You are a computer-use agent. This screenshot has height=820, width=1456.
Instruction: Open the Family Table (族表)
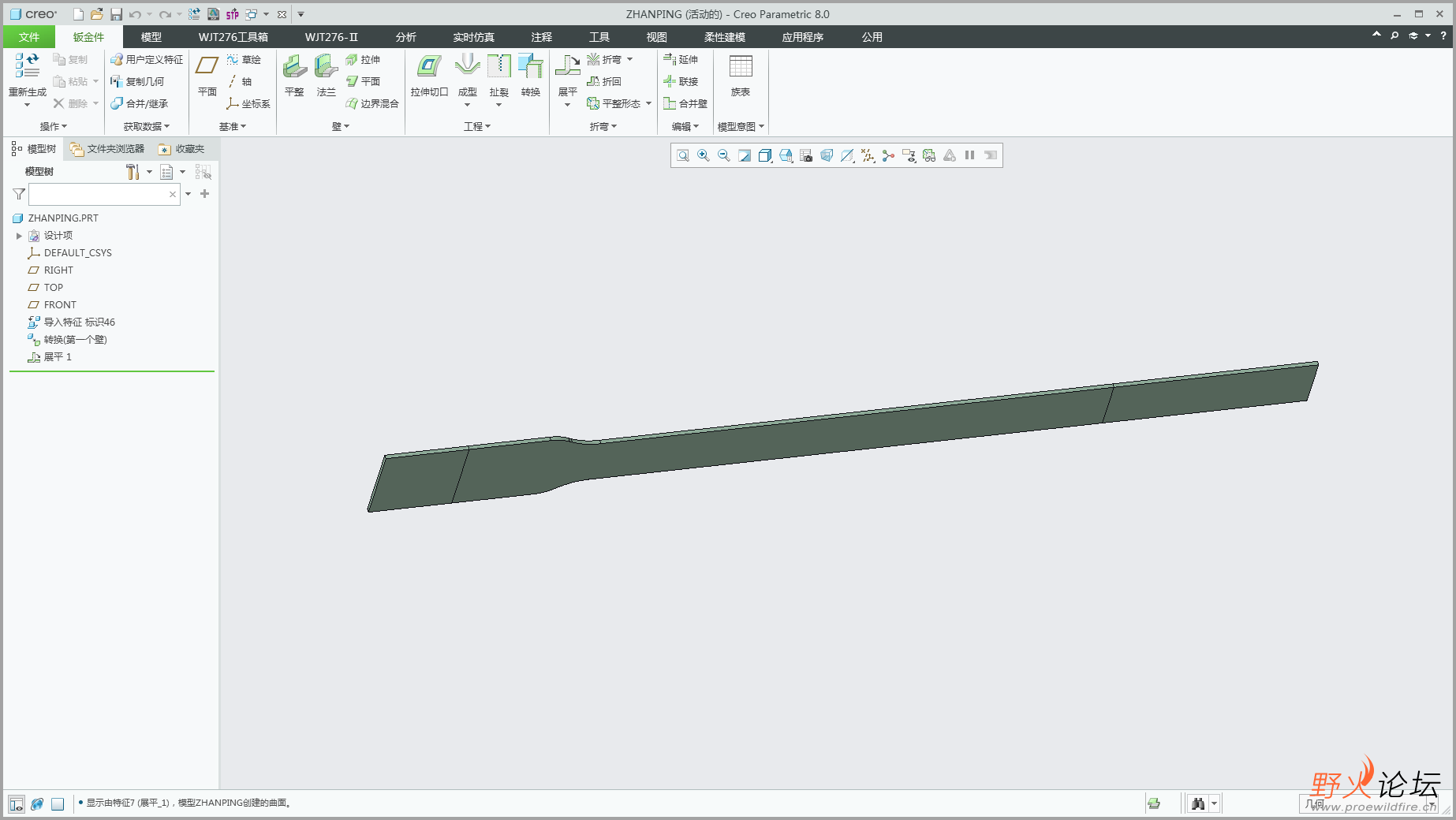coord(741,75)
